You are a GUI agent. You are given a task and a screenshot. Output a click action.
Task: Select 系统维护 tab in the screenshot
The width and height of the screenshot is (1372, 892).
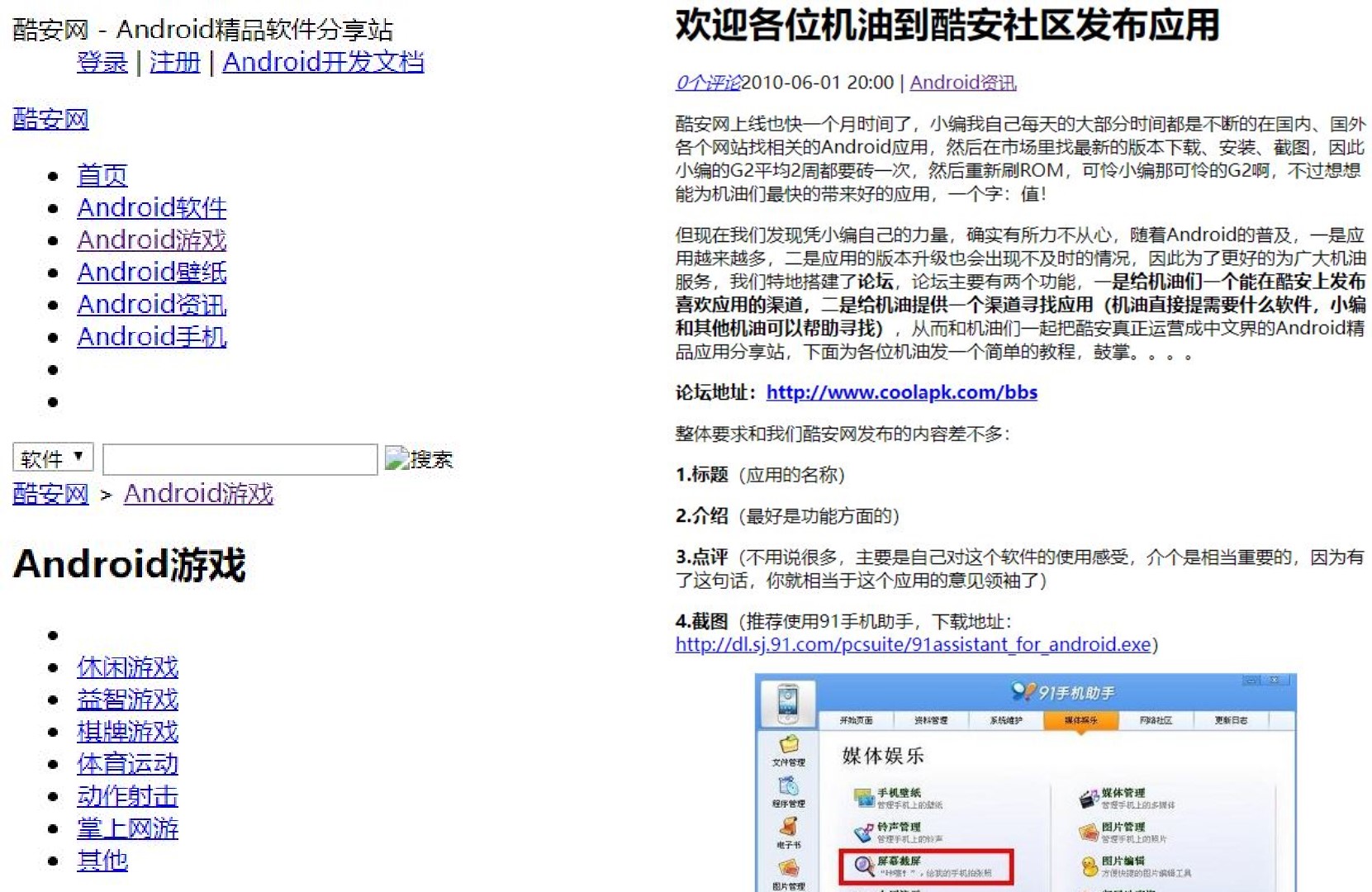(x=1006, y=720)
